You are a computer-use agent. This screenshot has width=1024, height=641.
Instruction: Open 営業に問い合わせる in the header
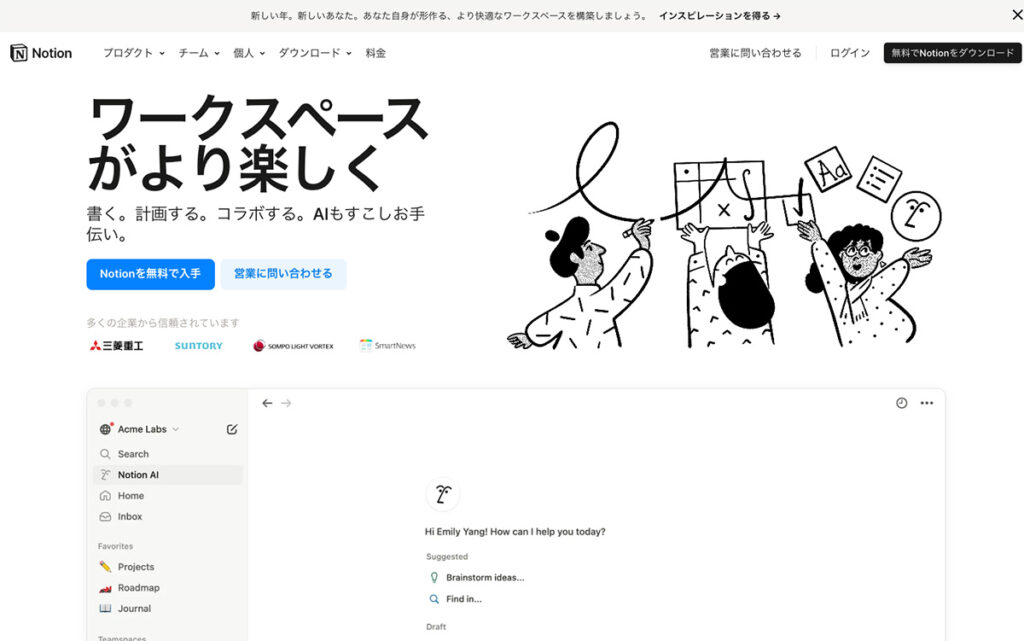[756, 53]
